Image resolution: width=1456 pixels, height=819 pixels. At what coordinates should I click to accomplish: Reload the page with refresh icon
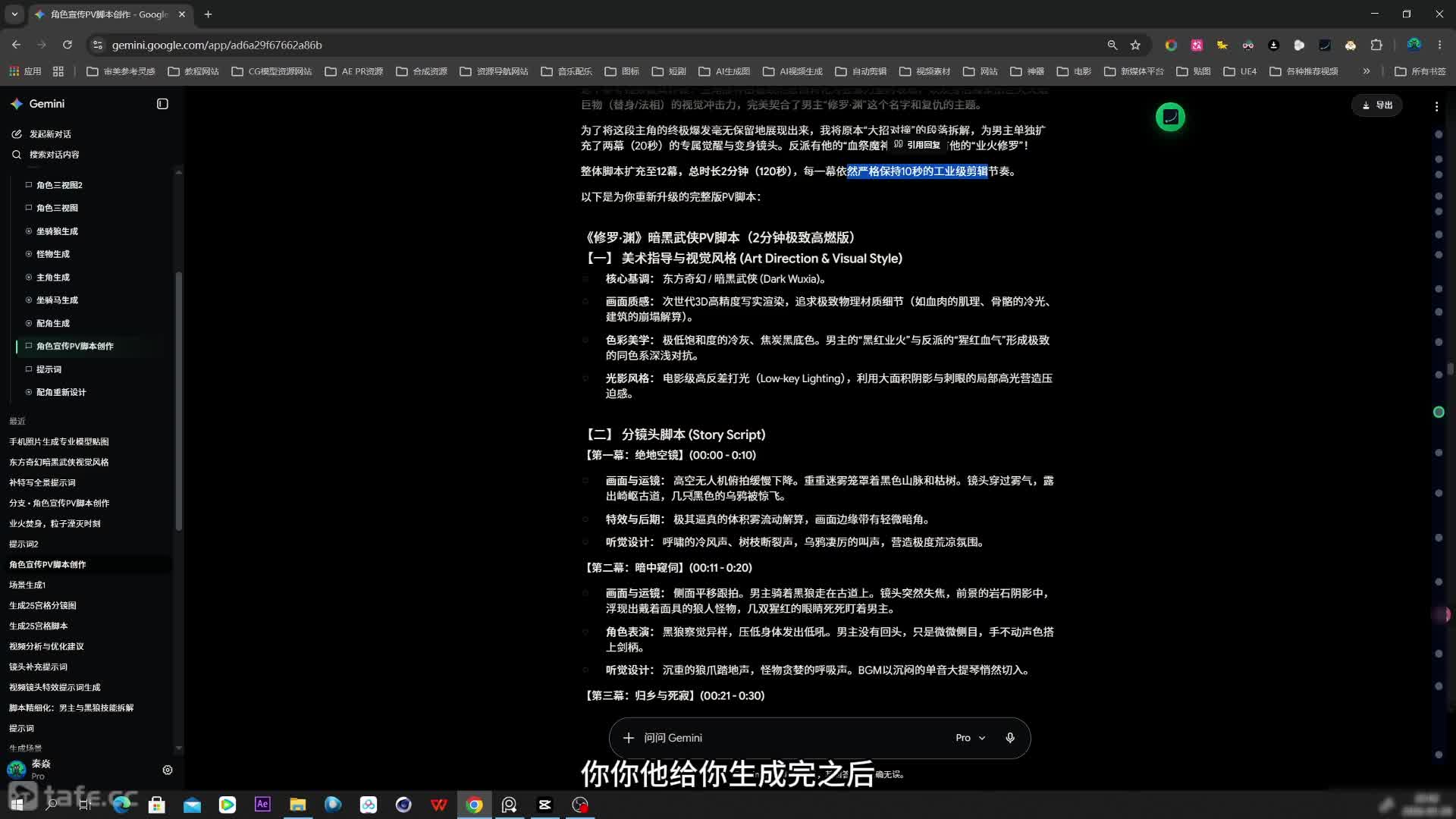point(67,45)
